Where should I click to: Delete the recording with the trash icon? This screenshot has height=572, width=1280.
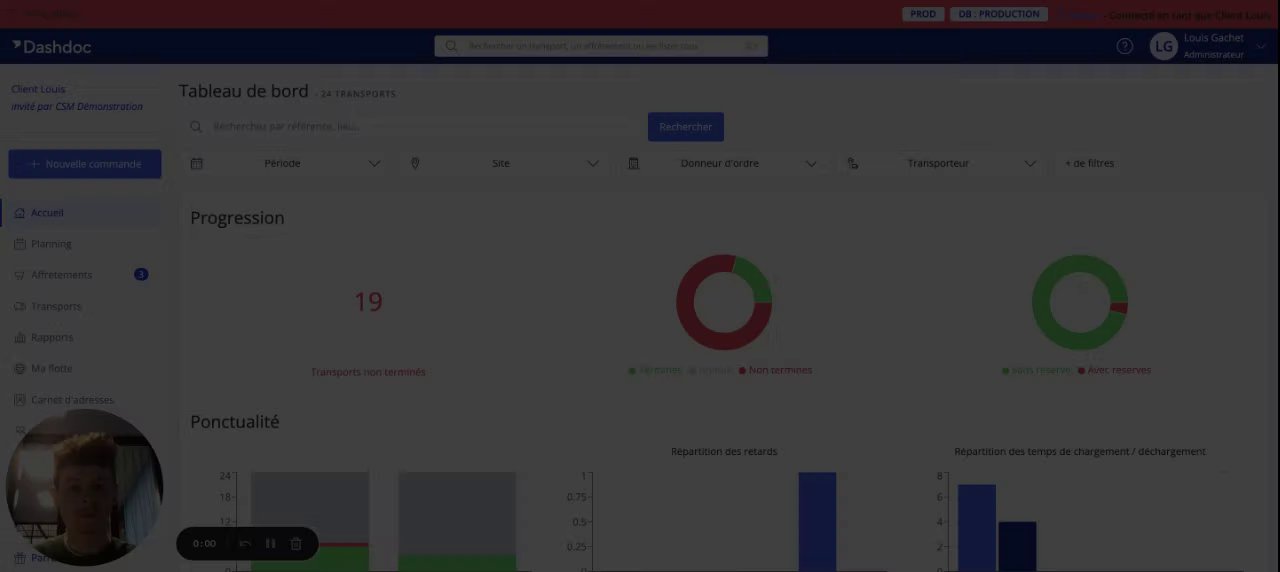296,544
